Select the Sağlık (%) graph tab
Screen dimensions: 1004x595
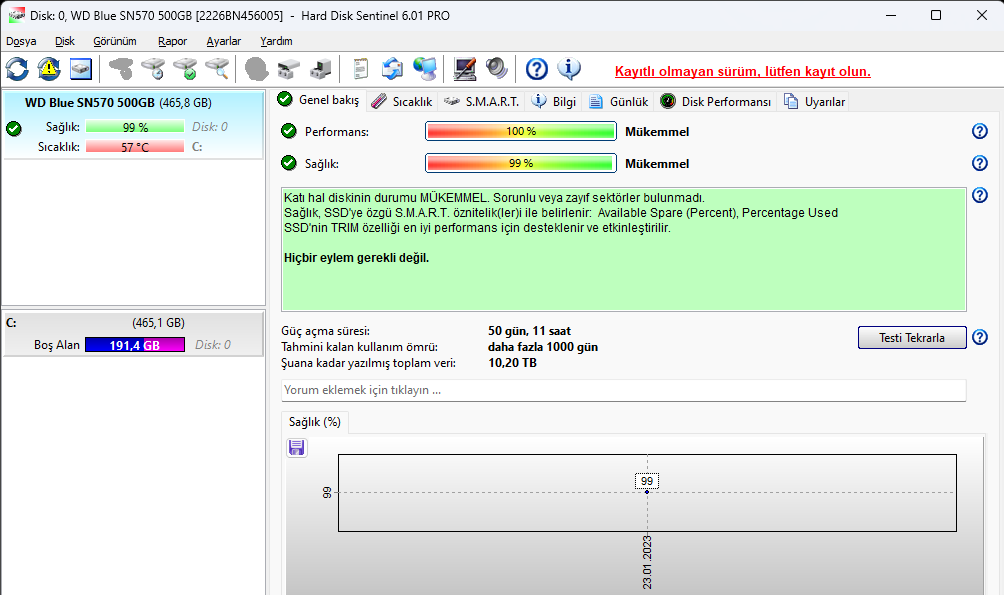point(314,422)
